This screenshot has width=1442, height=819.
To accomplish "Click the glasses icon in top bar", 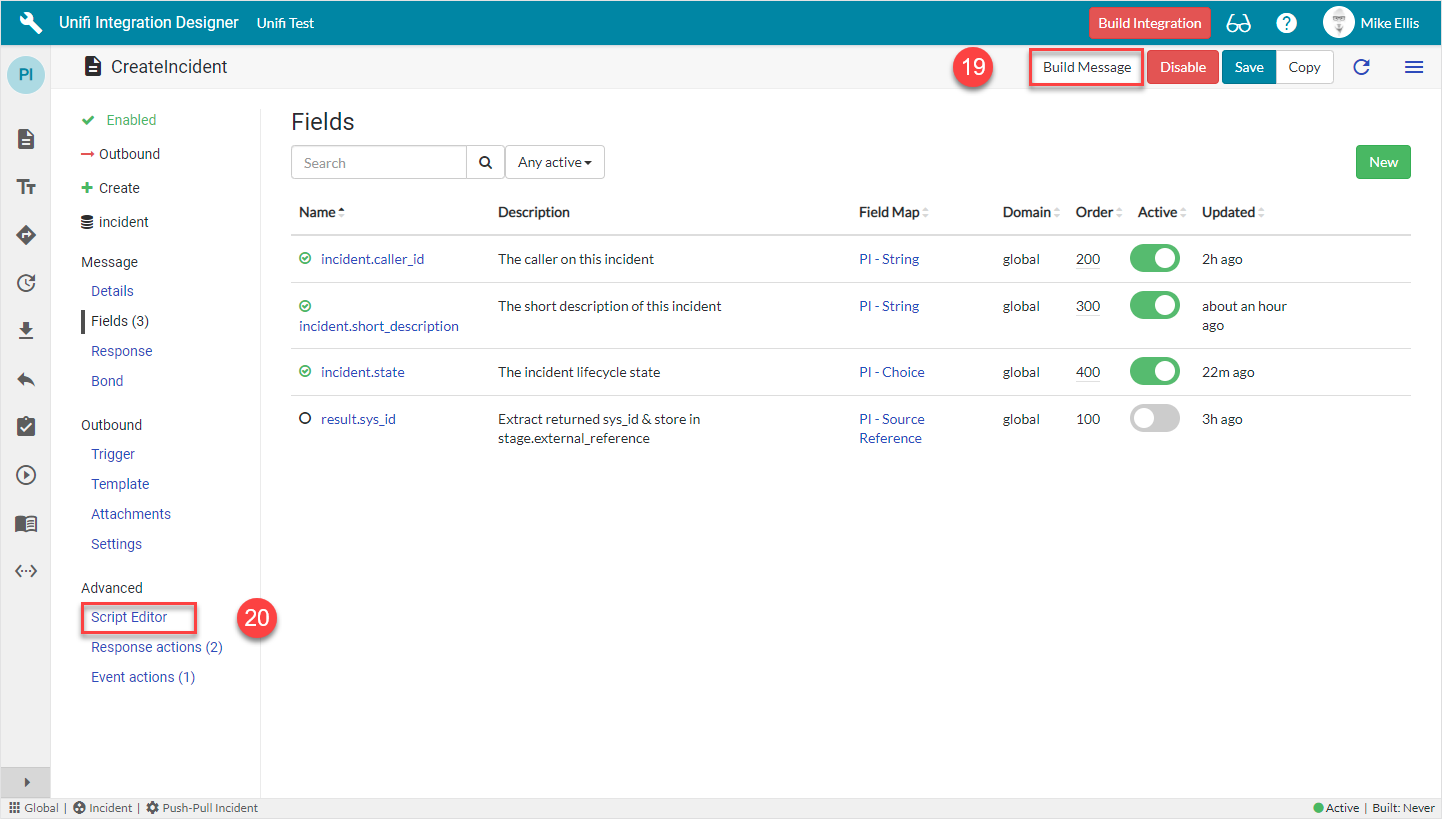I will tap(1238, 23).
